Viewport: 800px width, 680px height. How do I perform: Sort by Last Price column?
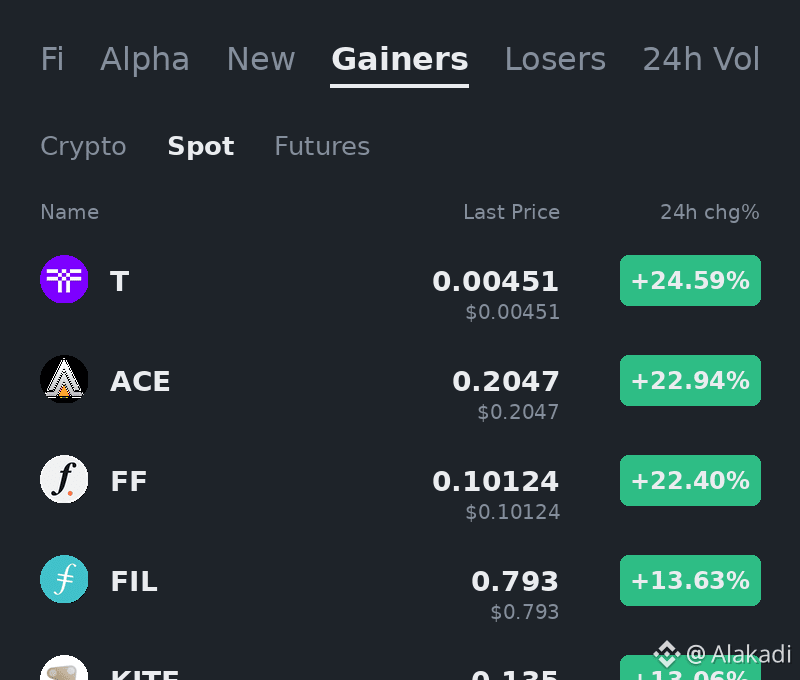[x=511, y=212]
